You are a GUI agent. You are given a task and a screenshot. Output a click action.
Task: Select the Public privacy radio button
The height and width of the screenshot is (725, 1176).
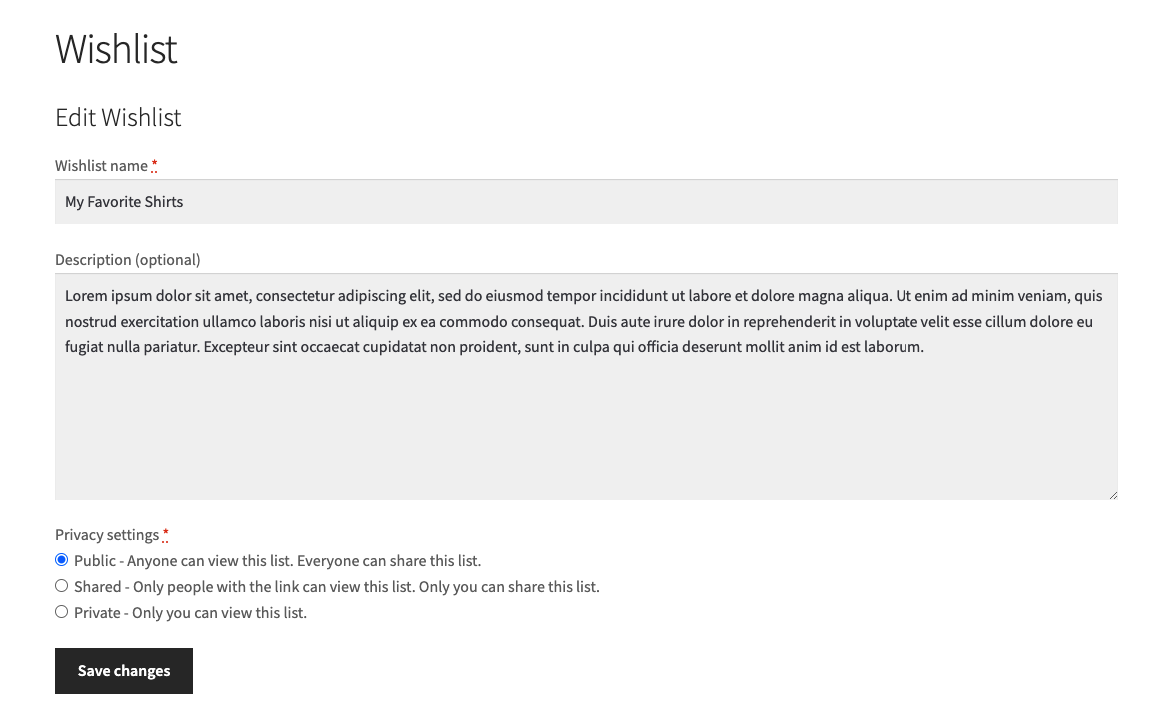[x=62, y=560]
